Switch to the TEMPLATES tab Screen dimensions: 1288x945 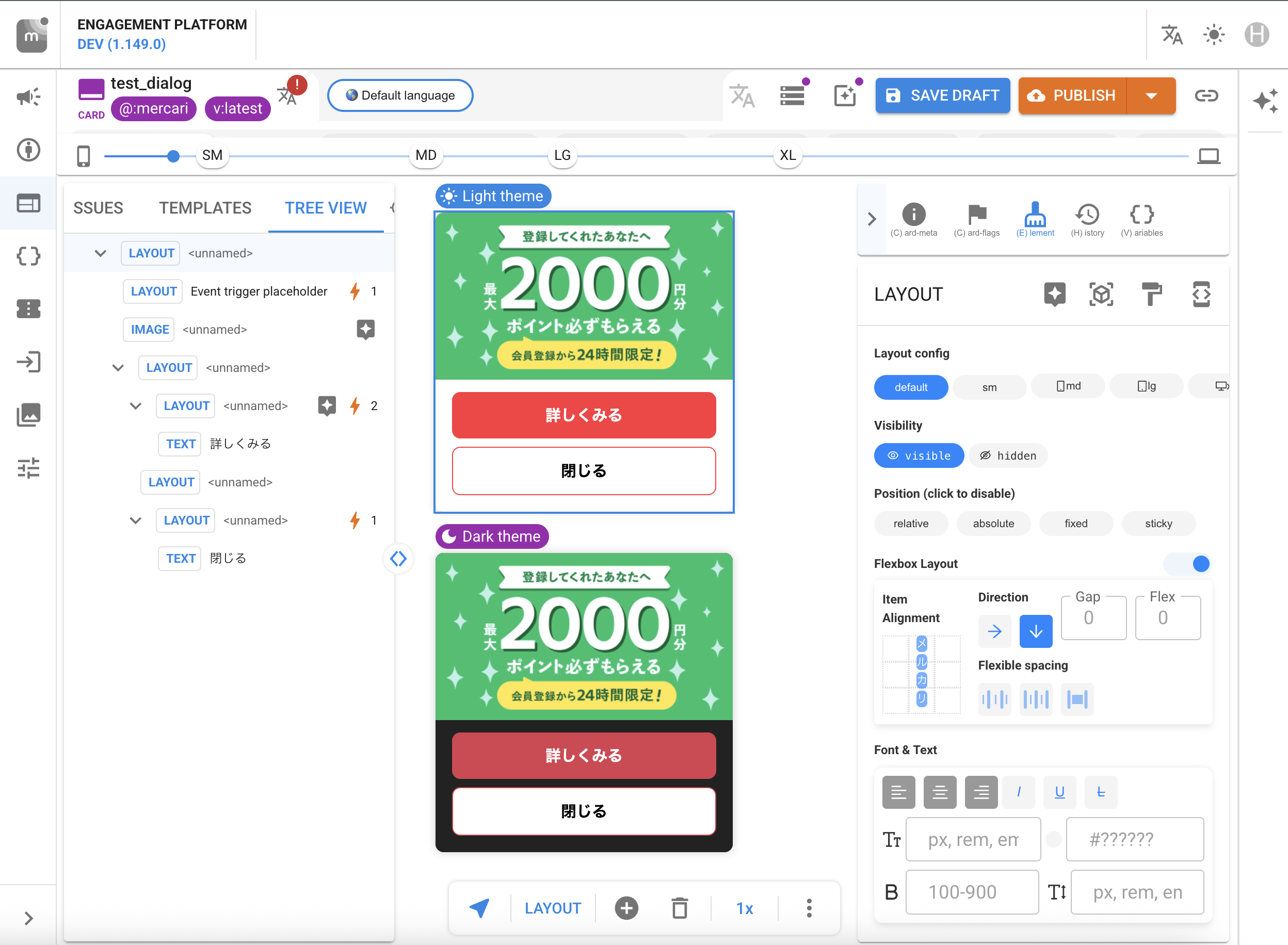205,208
